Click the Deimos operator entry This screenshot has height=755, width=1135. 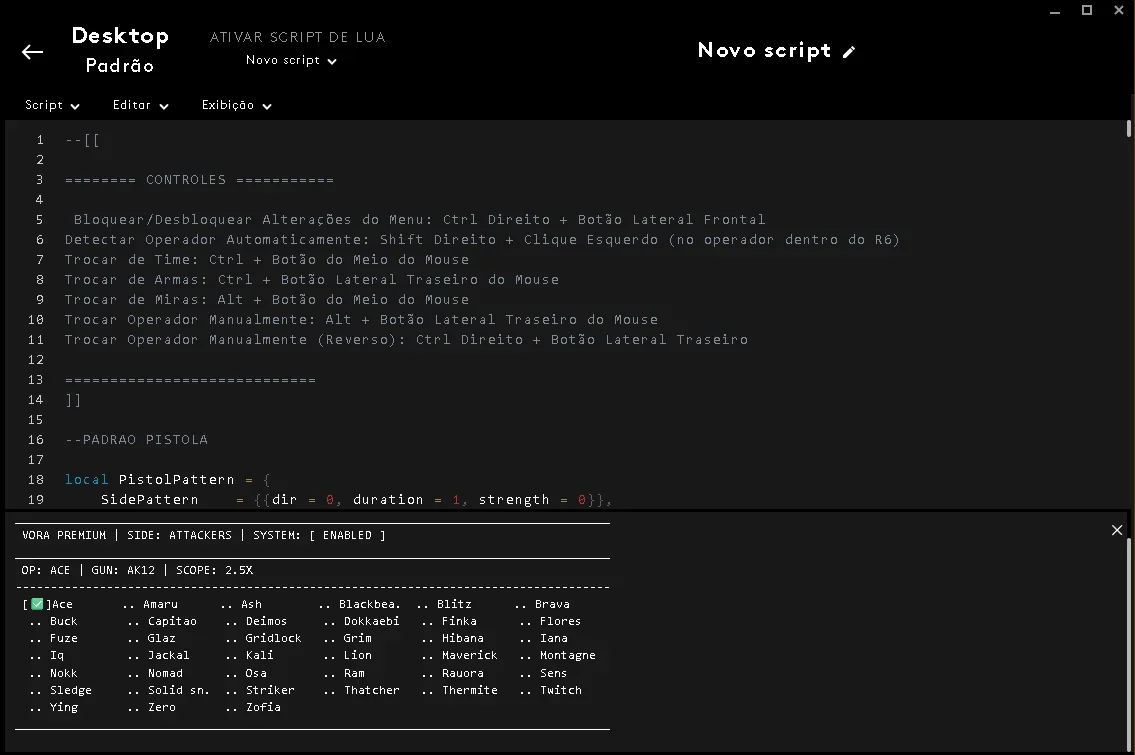(x=266, y=621)
